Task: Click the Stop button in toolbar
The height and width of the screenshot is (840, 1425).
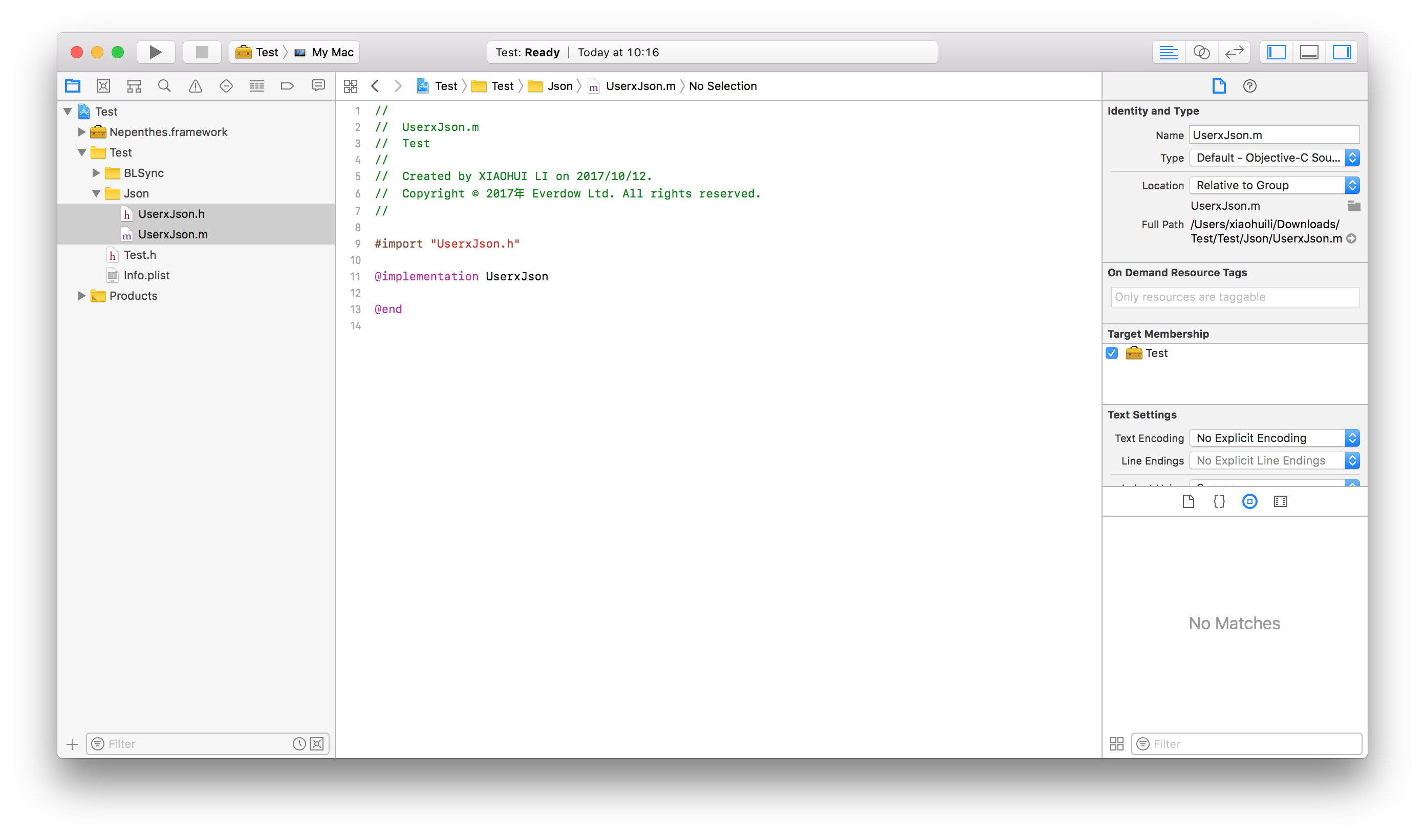Action: tap(202, 52)
